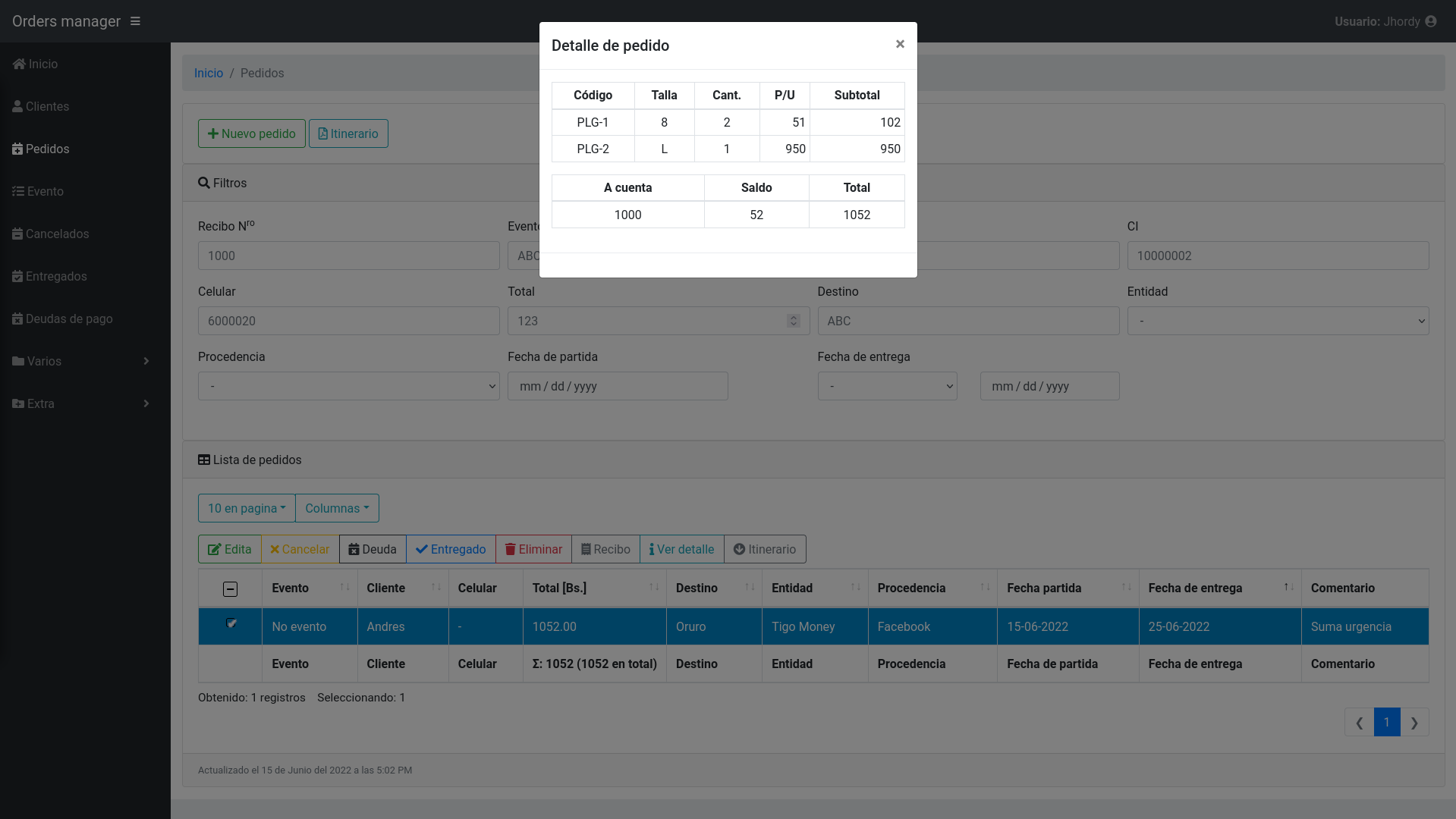Mark the selected order as Entregado
This screenshot has width=1456, height=819.
pyautogui.click(x=451, y=549)
